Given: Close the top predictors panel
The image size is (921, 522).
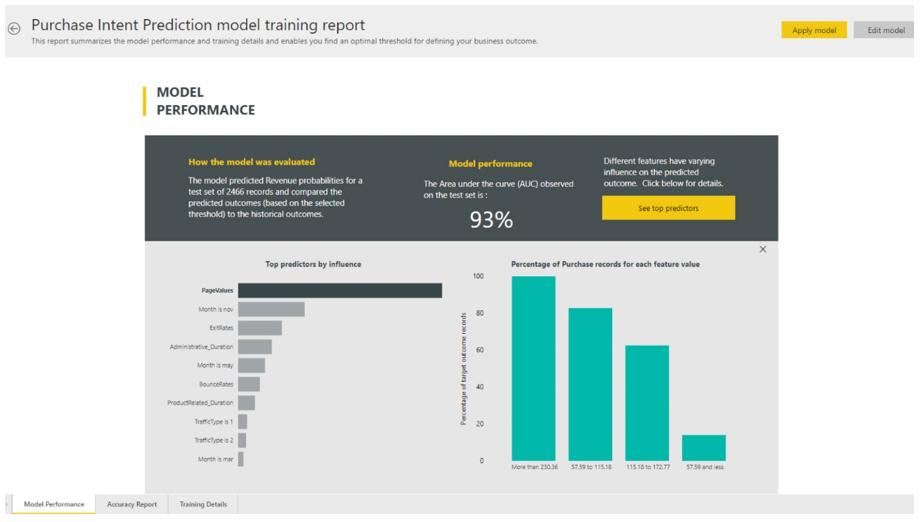Looking at the screenshot, I should tap(762, 250).
